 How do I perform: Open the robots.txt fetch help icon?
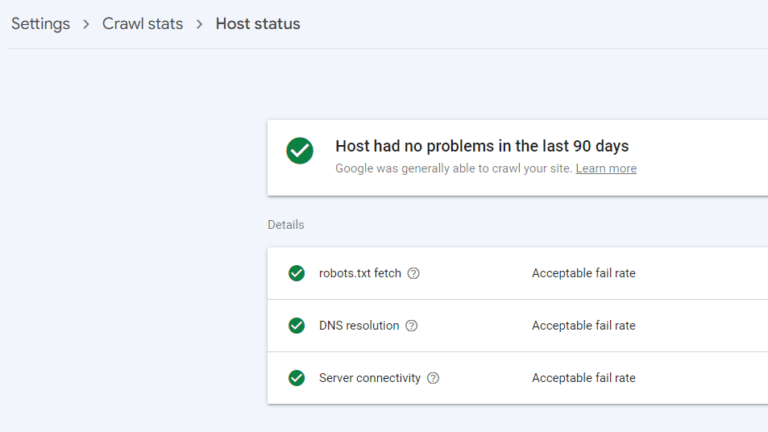coord(414,273)
